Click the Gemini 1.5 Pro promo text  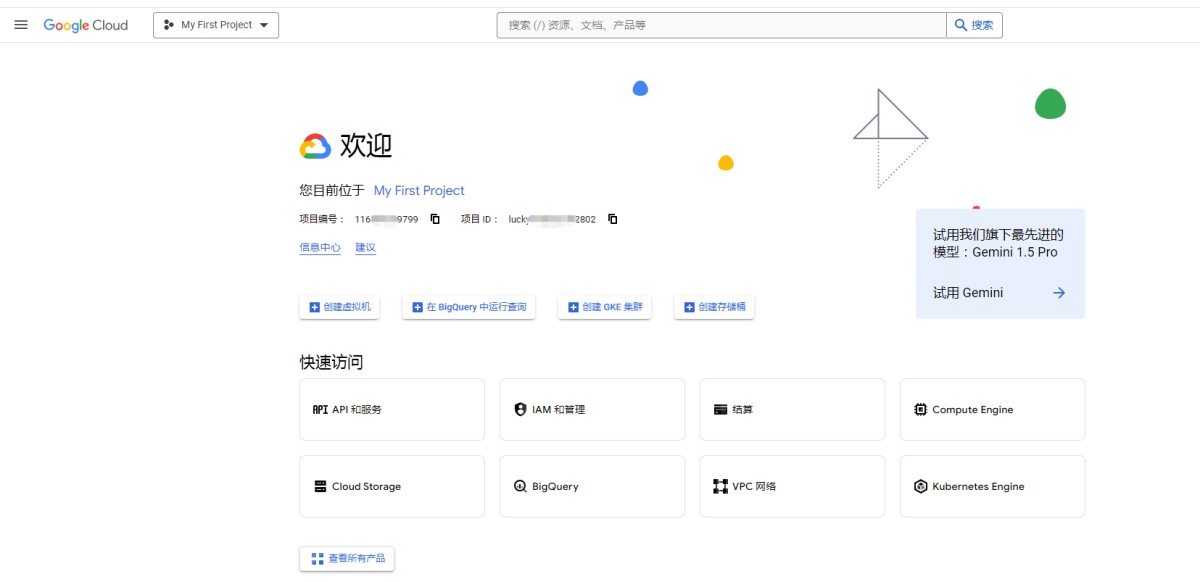[x=996, y=244]
